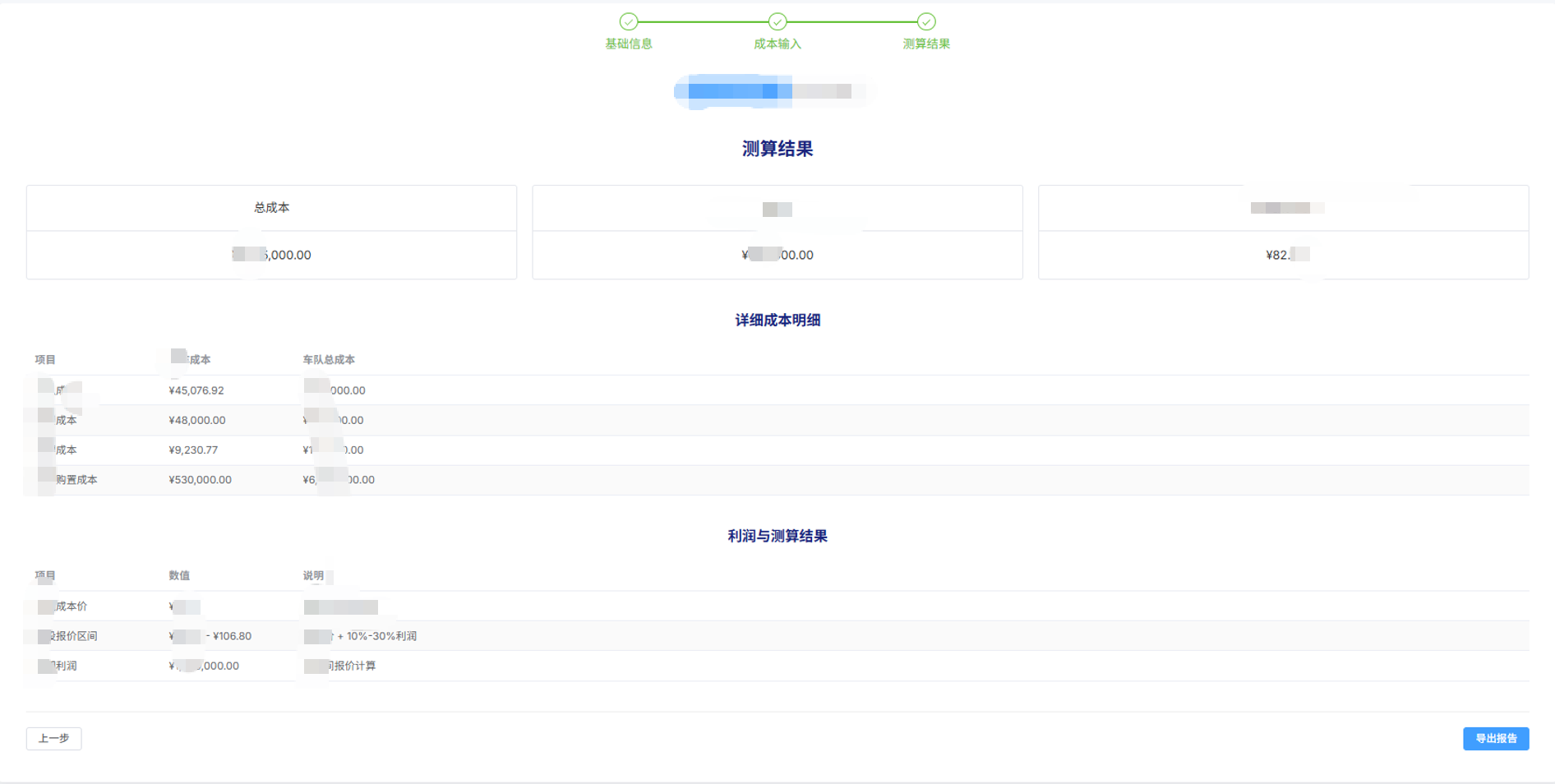Click the middle summary card value ¥...00.00
This screenshot has height=784, width=1555.
777,255
